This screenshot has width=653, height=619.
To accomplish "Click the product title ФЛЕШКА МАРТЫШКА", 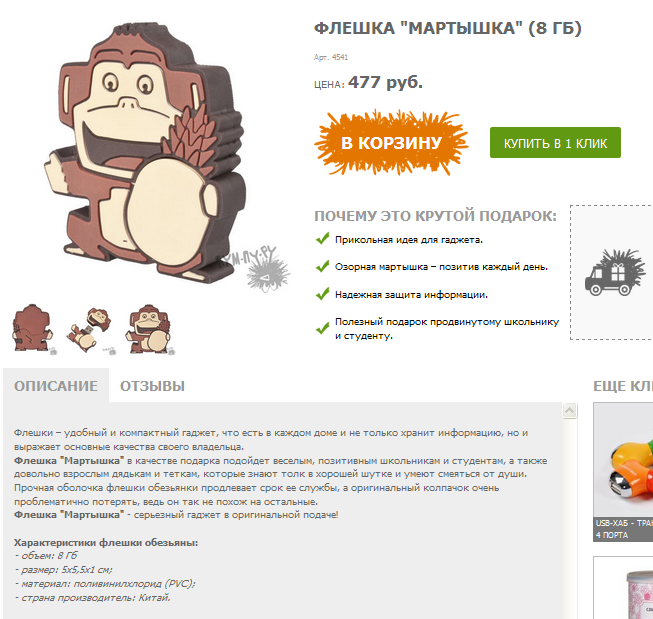I will [448, 28].
